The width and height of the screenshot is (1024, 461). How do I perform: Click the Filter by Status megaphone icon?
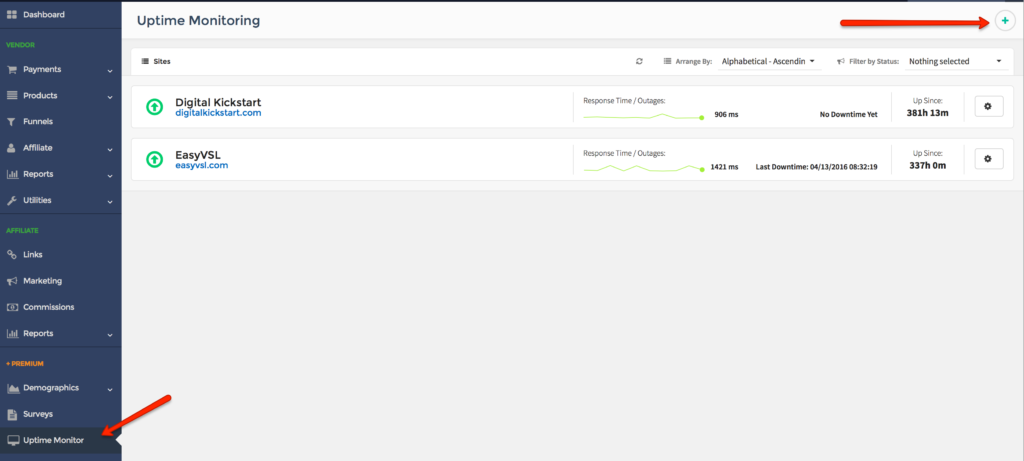click(x=841, y=61)
